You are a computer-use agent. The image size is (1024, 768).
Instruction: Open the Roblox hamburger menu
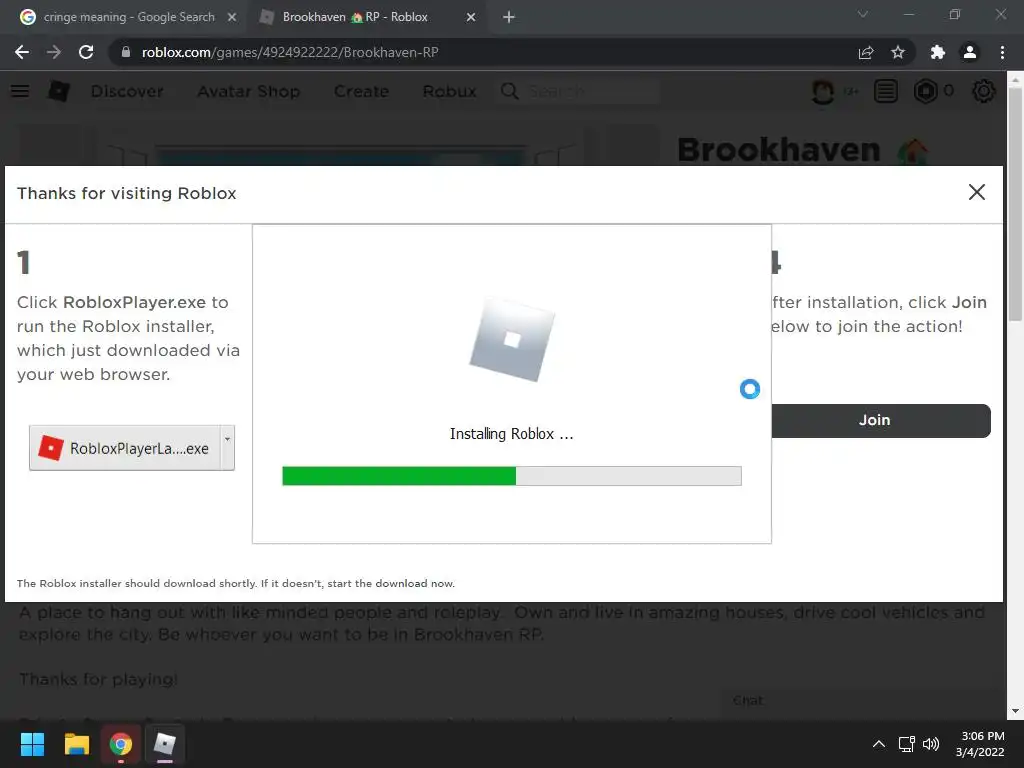tap(20, 91)
